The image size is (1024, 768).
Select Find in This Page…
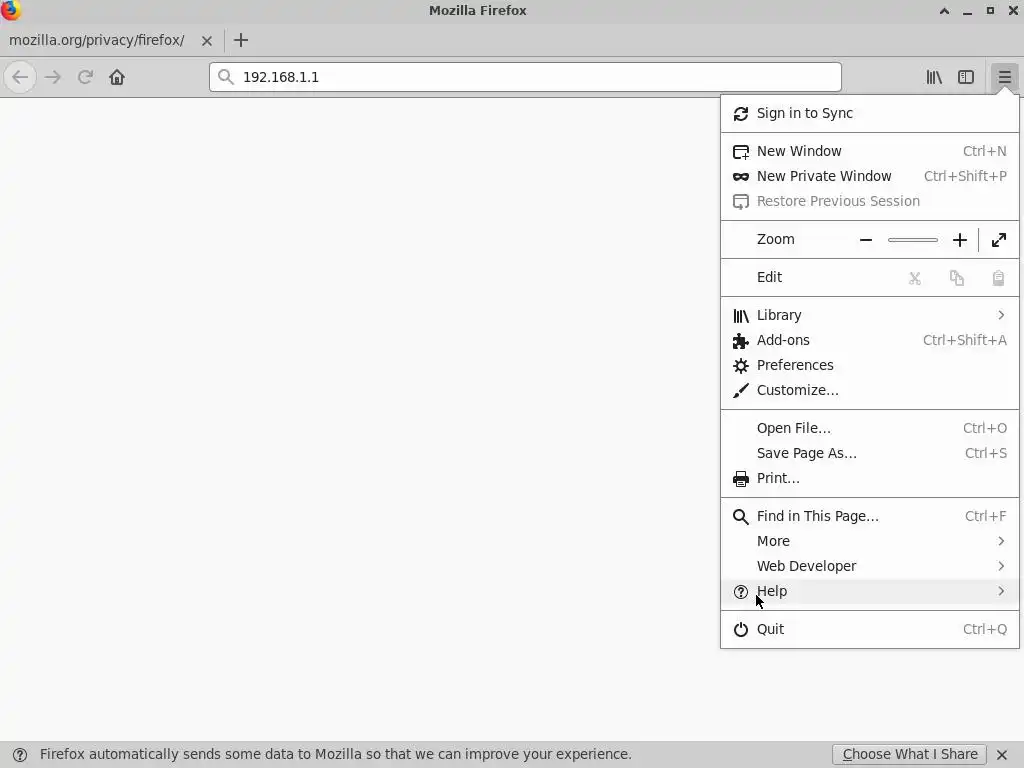(x=869, y=517)
